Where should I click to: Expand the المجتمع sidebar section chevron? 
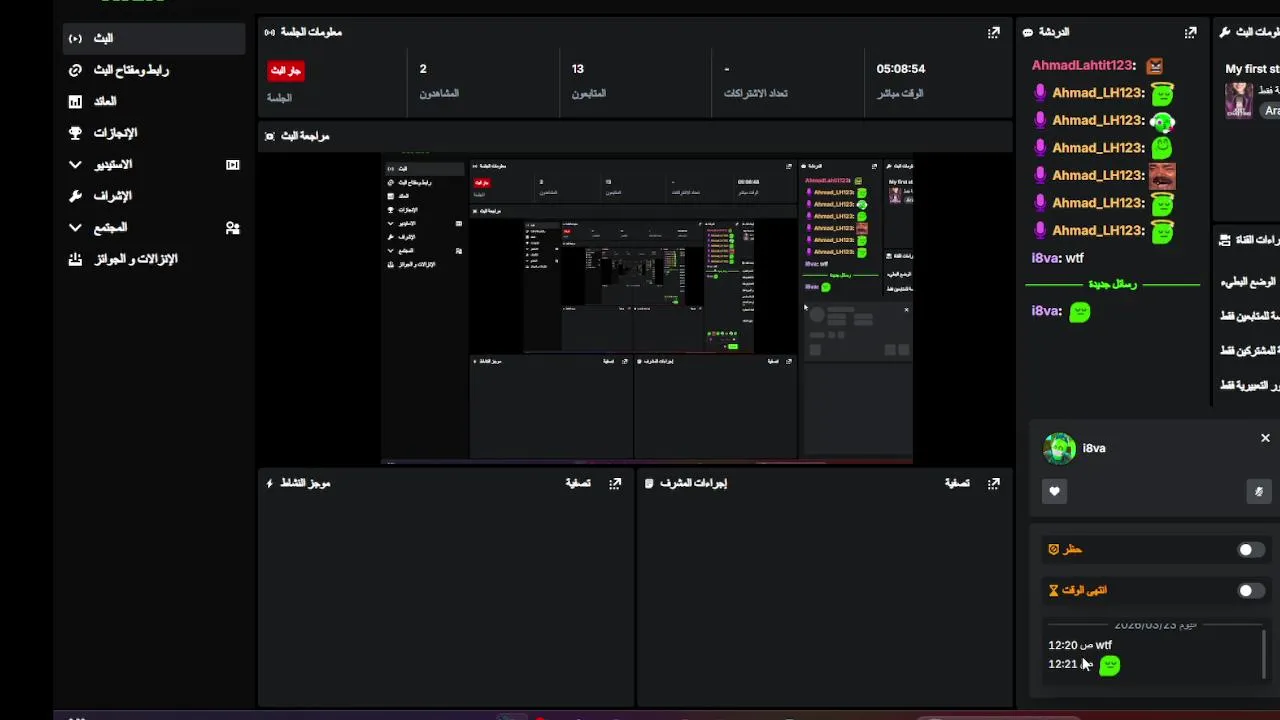(75, 228)
